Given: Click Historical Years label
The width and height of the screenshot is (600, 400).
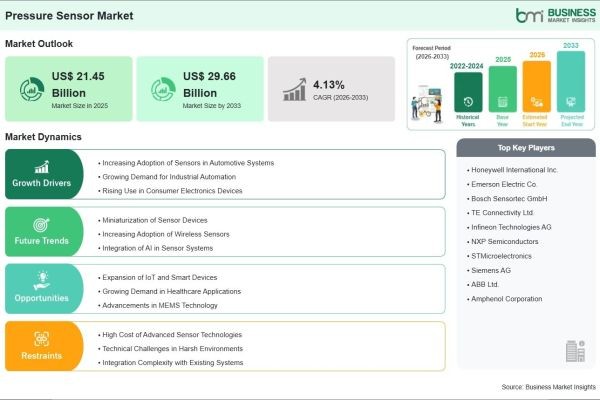Looking at the screenshot, I should 468,121.
